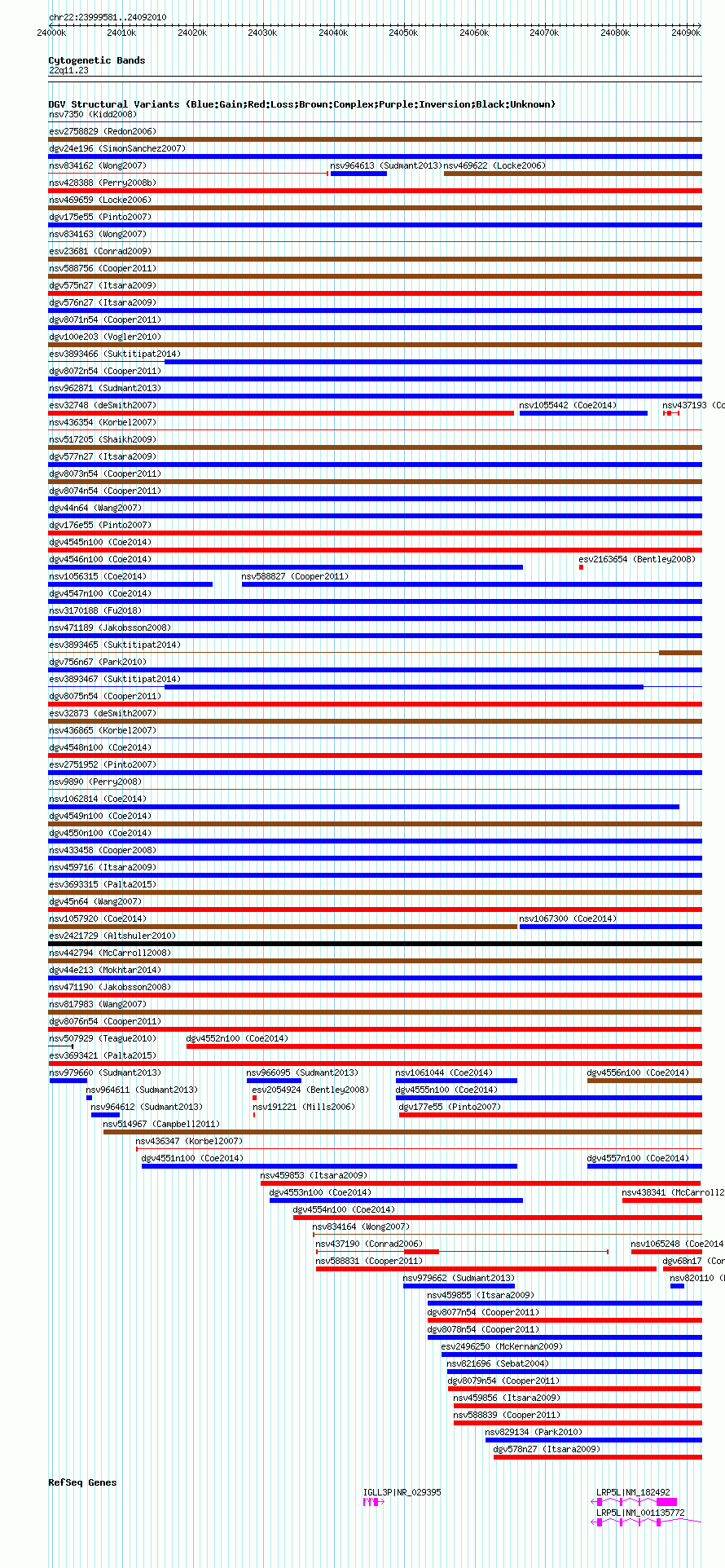Open nsv1061044 (Coe2014) variant label

444,1072
